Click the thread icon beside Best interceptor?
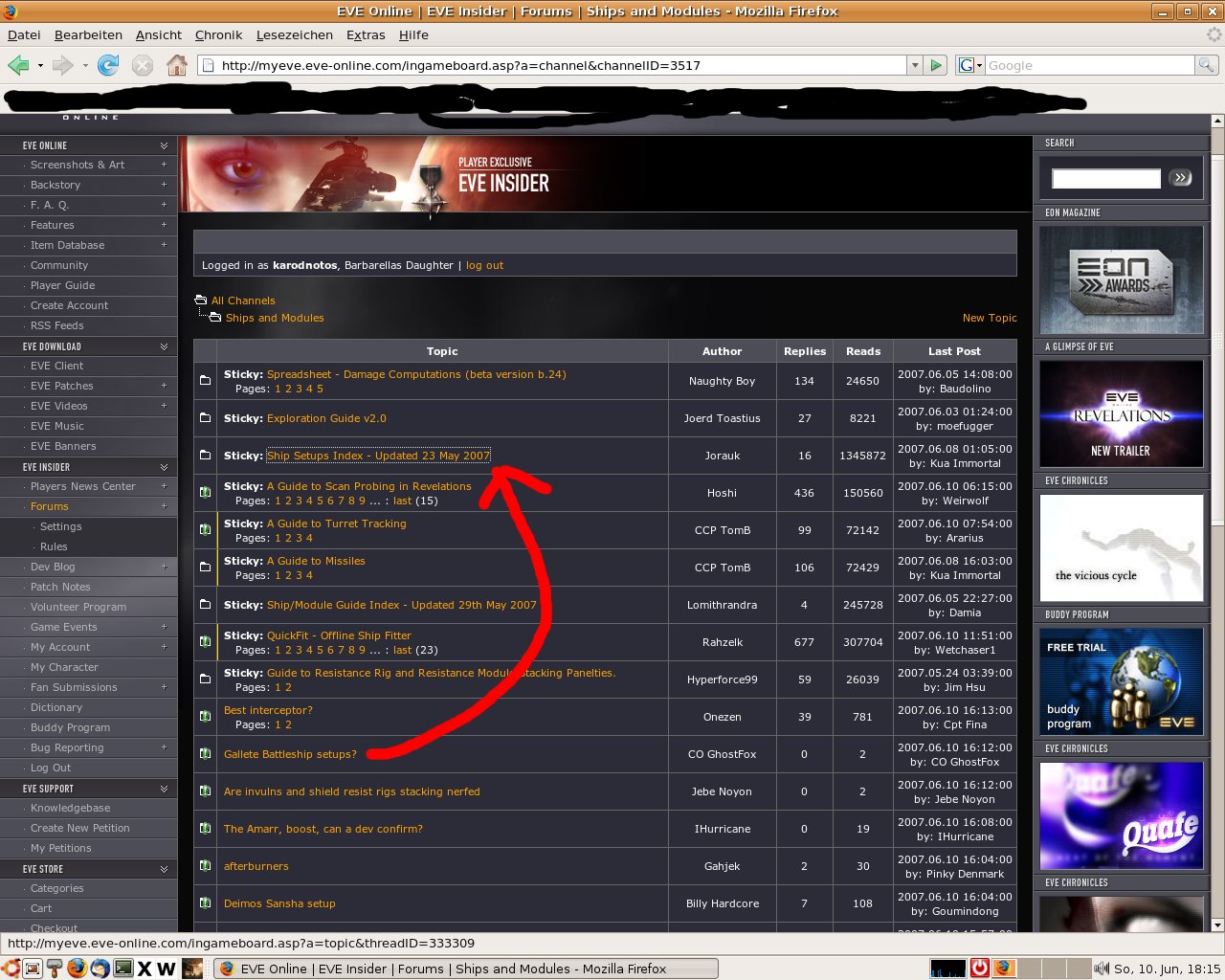Viewport: 1225px width, 980px height. [x=205, y=716]
